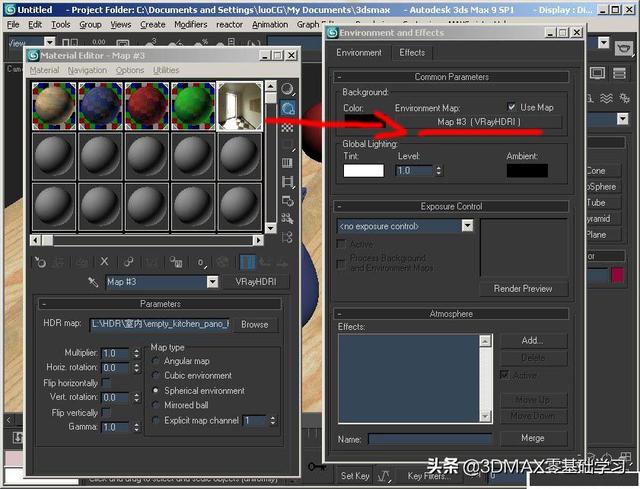Toggle the Backlight icon in Material Editor

tap(287, 109)
